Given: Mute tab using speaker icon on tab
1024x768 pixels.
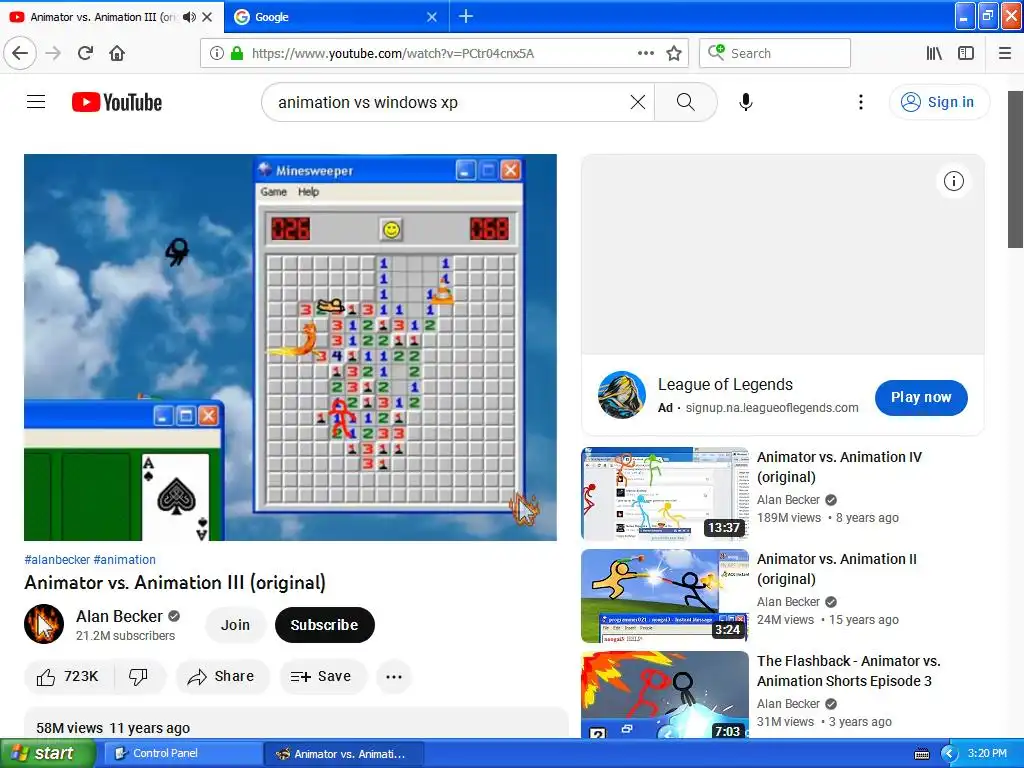Looking at the screenshot, I should [189, 17].
